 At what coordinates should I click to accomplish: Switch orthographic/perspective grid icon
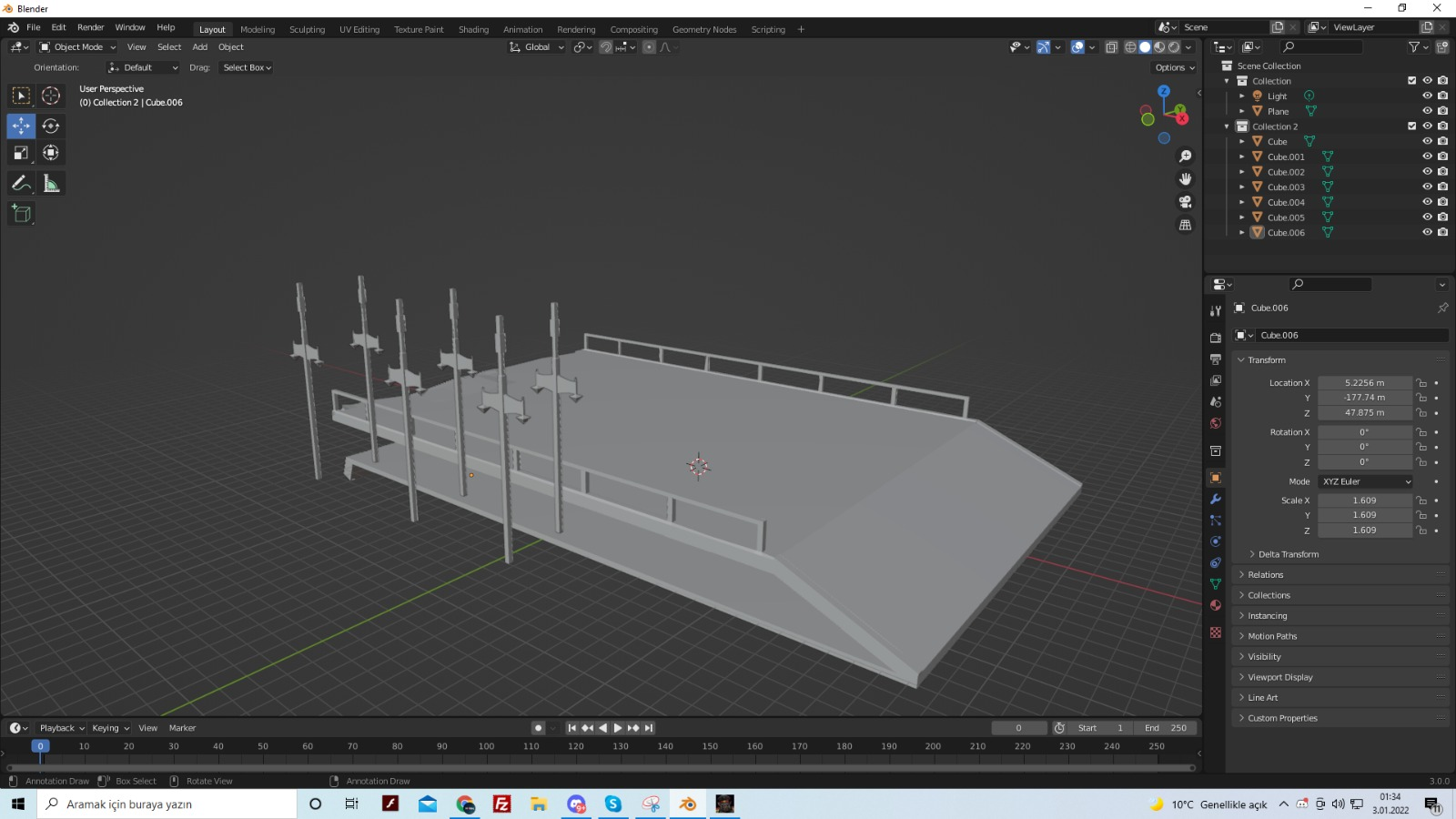pos(1185,225)
